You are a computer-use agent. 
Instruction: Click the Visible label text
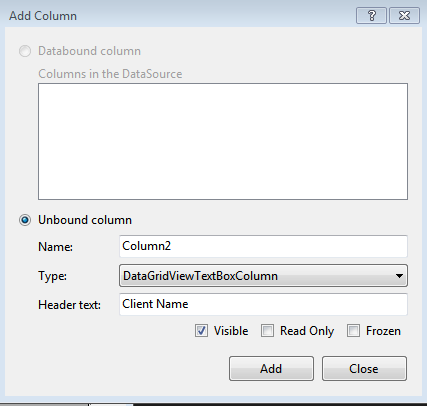coord(231,331)
